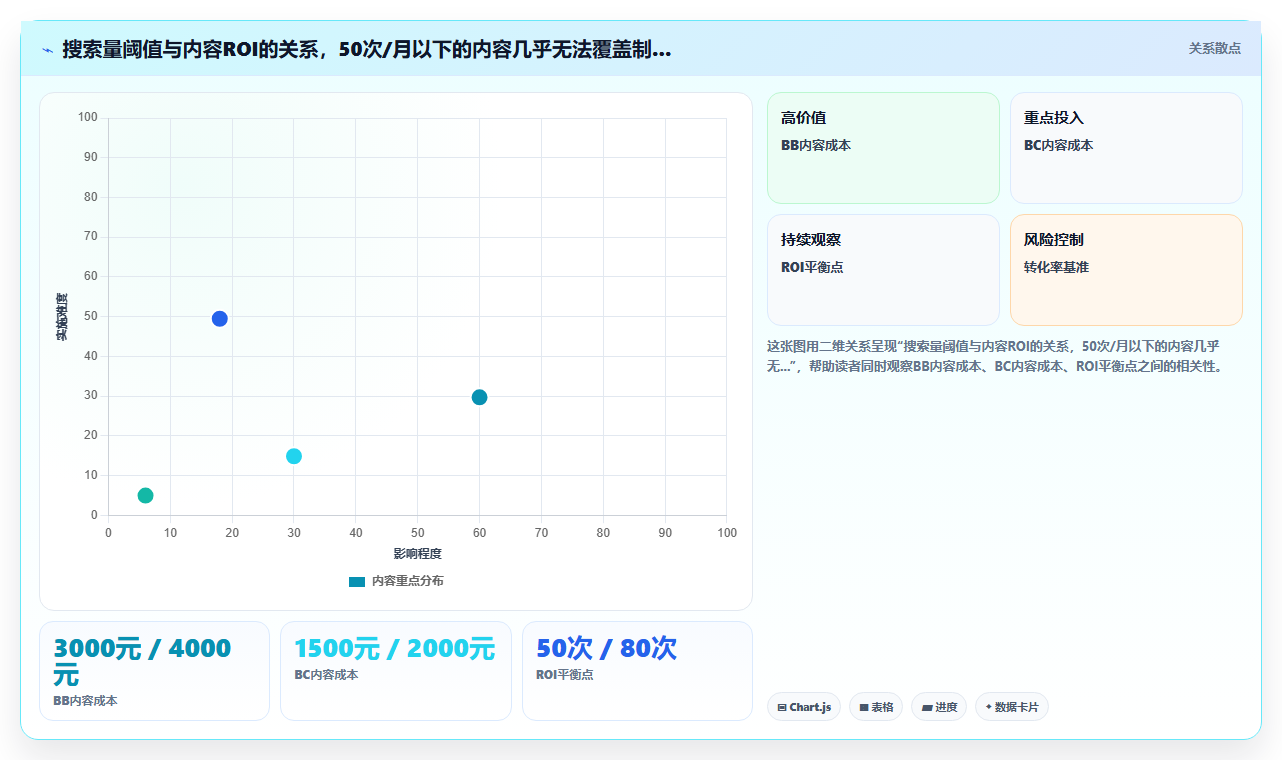Viewport: 1282px width, 760px height.
Task: Open the 重点投入 quadrant card
Action: (1126, 148)
